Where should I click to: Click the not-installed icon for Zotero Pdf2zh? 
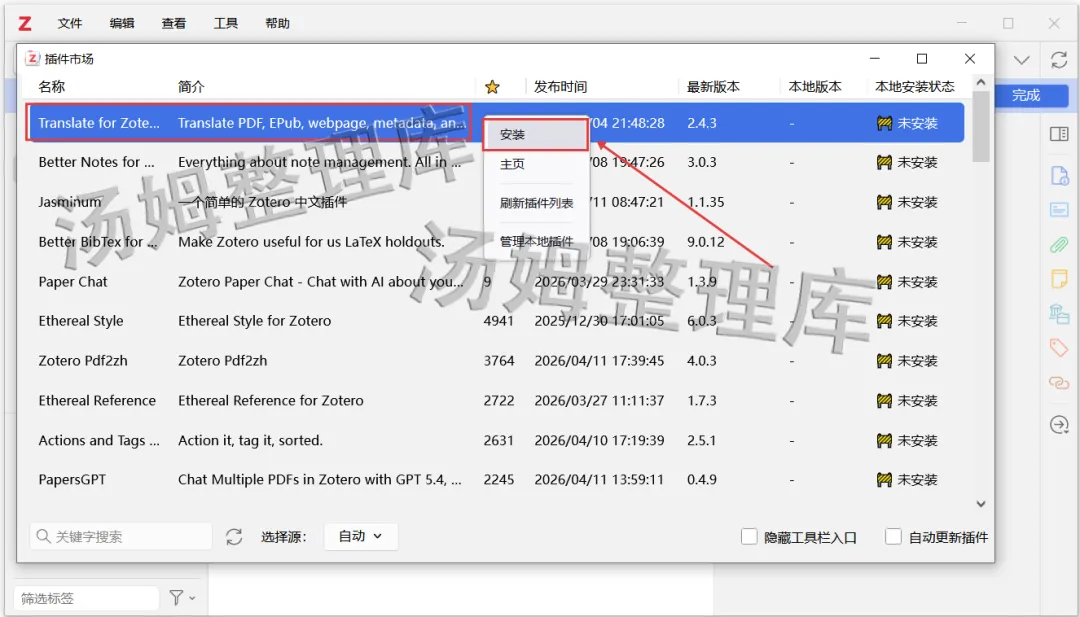[x=884, y=361]
